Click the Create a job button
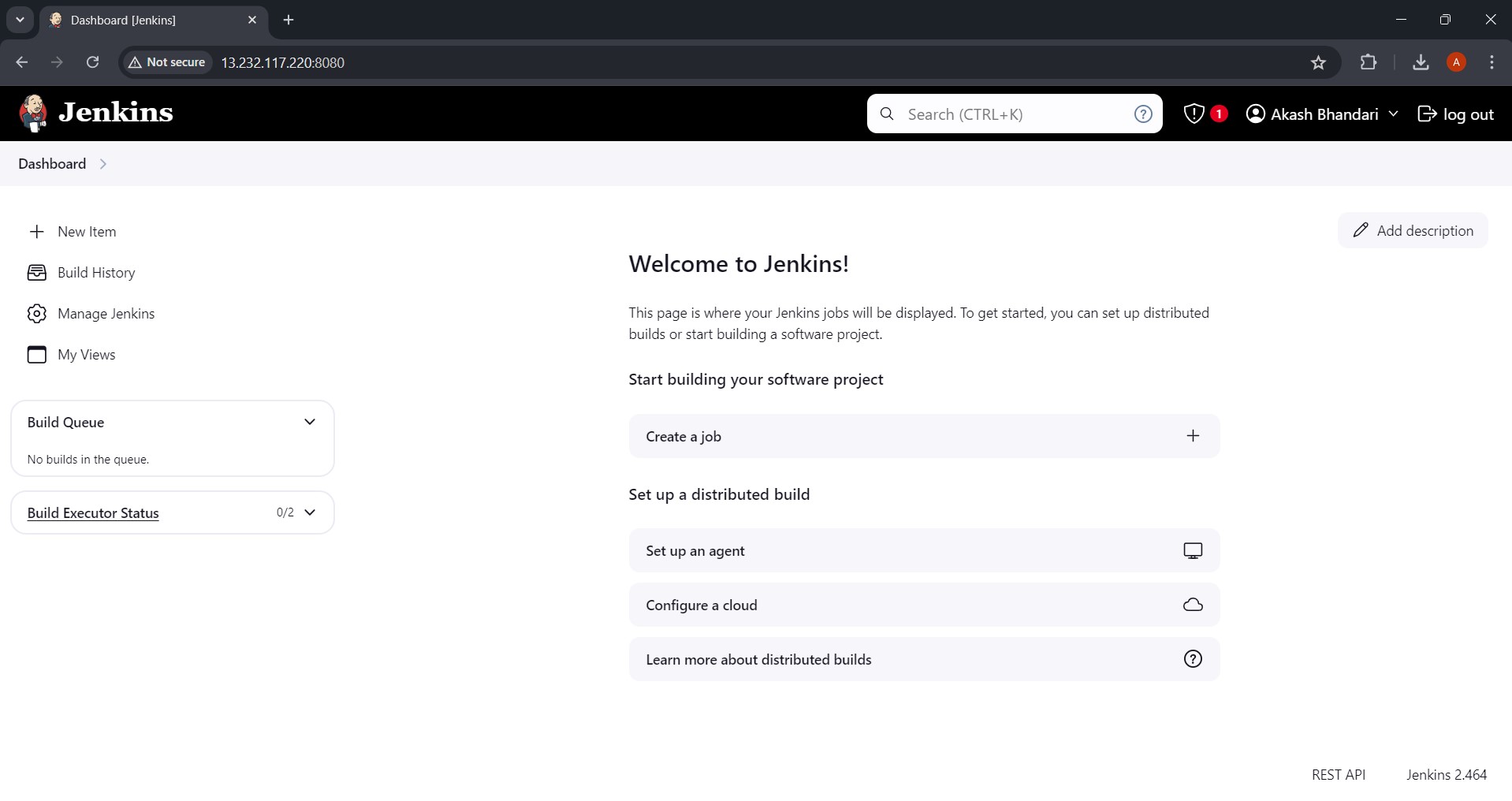Image resolution: width=1512 pixels, height=801 pixels. click(923, 436)
